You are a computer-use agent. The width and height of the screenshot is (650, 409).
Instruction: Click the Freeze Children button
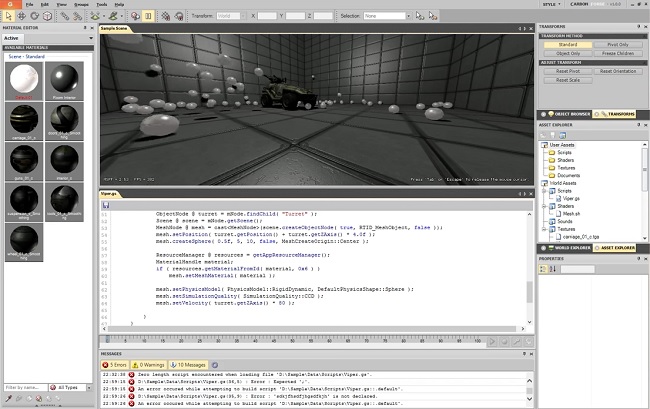(618, 53)
